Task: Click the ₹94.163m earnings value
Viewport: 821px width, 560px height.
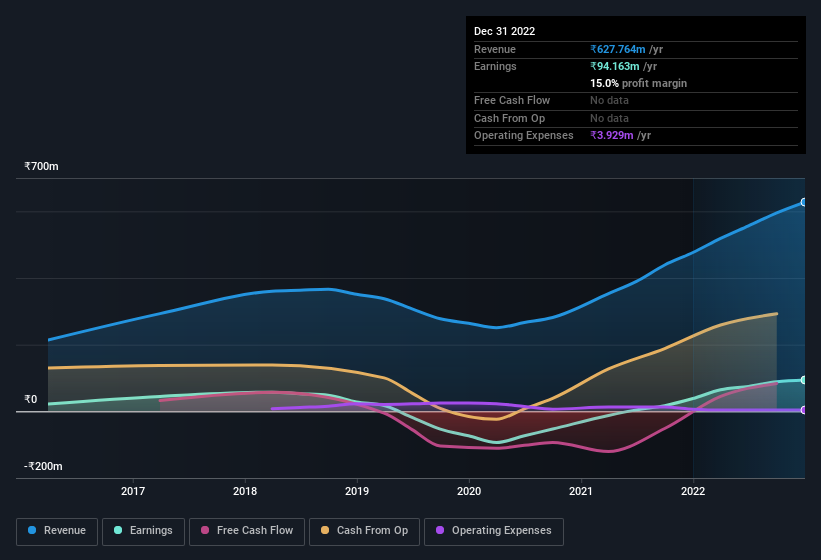Action: 615,66
